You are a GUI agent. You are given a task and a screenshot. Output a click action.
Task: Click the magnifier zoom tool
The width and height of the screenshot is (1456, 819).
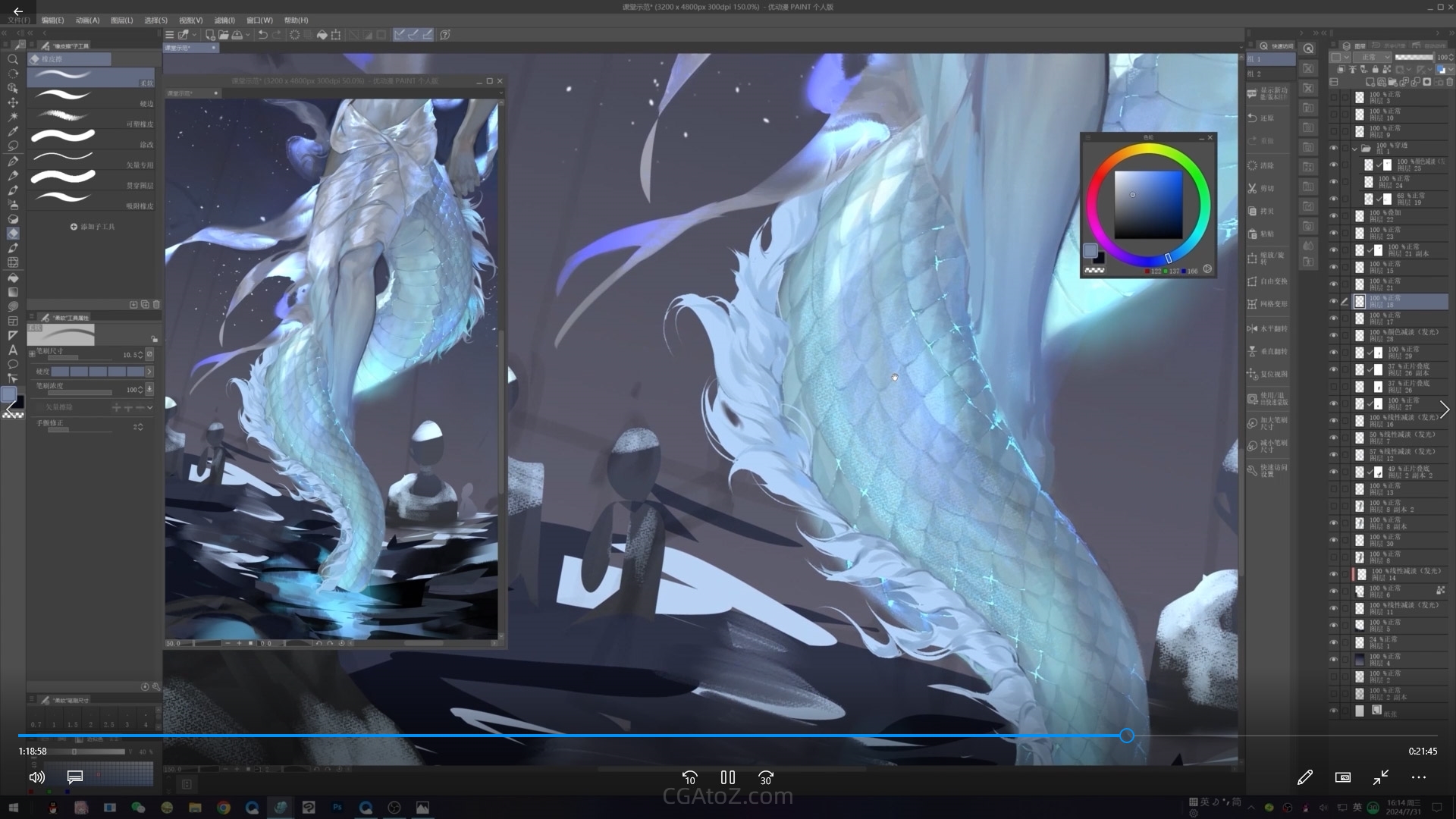[13, 59]
